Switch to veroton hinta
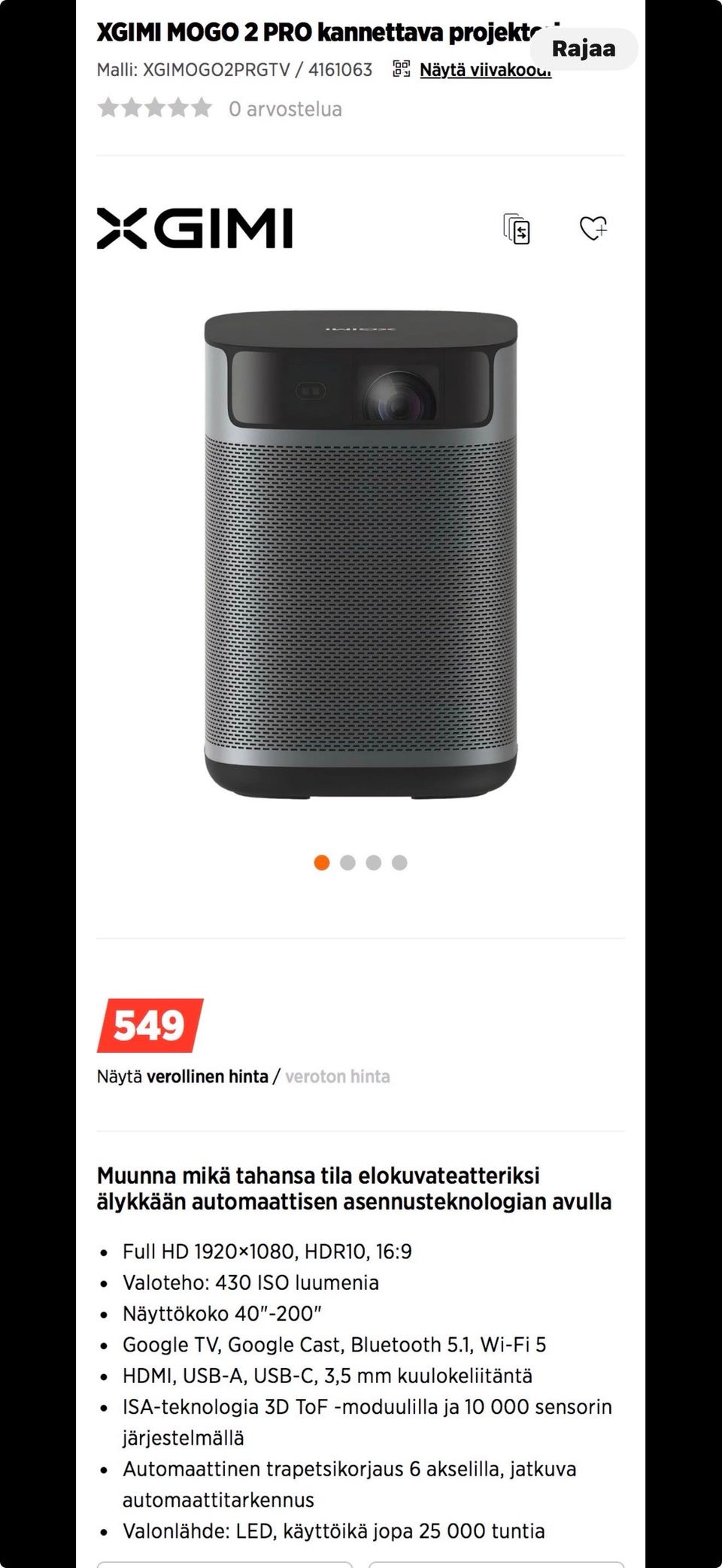Screen dimensions: 722x1568 [x=338, y=1076]
